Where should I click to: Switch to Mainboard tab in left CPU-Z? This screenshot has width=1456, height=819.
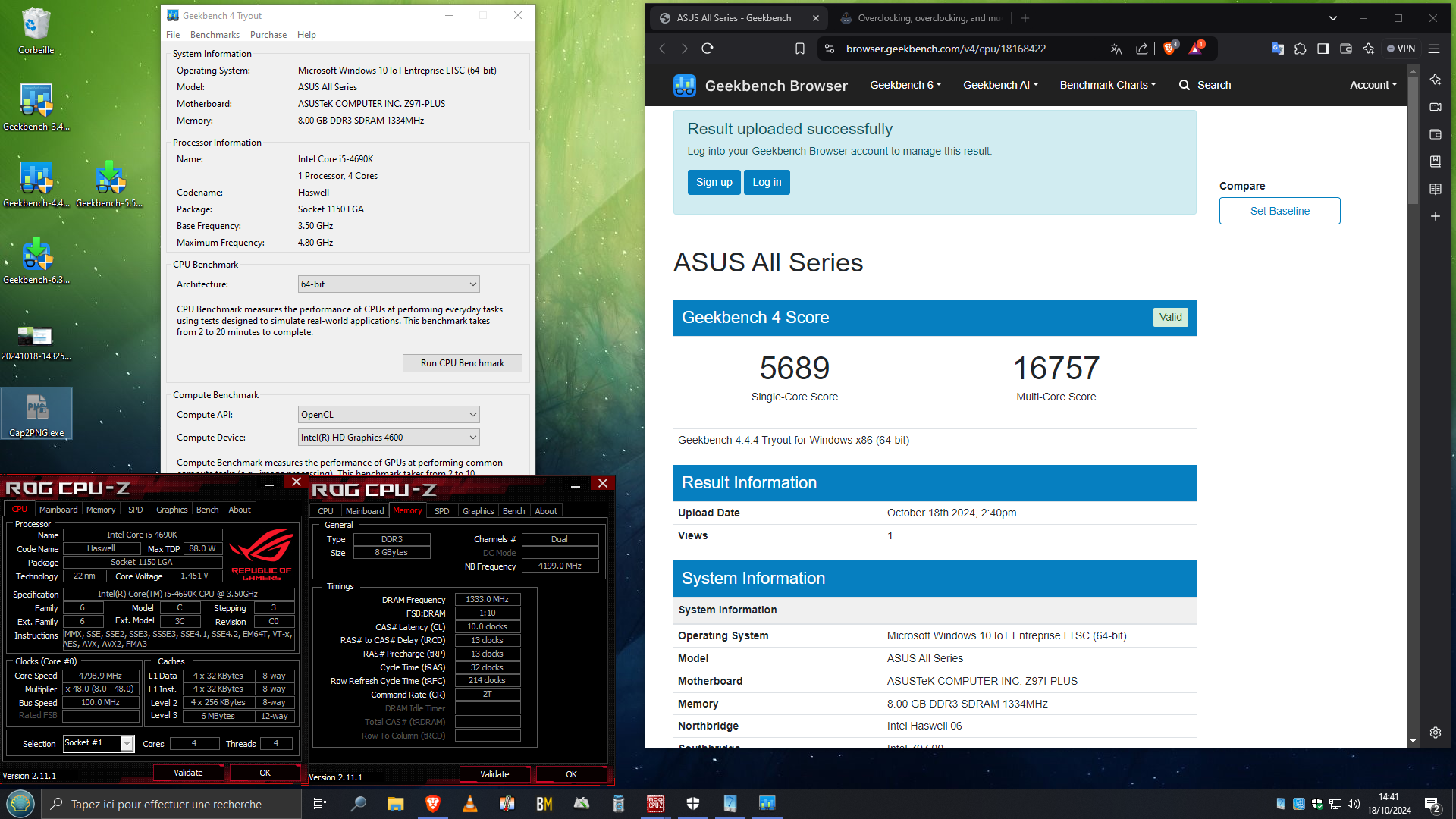coord(58,510)
